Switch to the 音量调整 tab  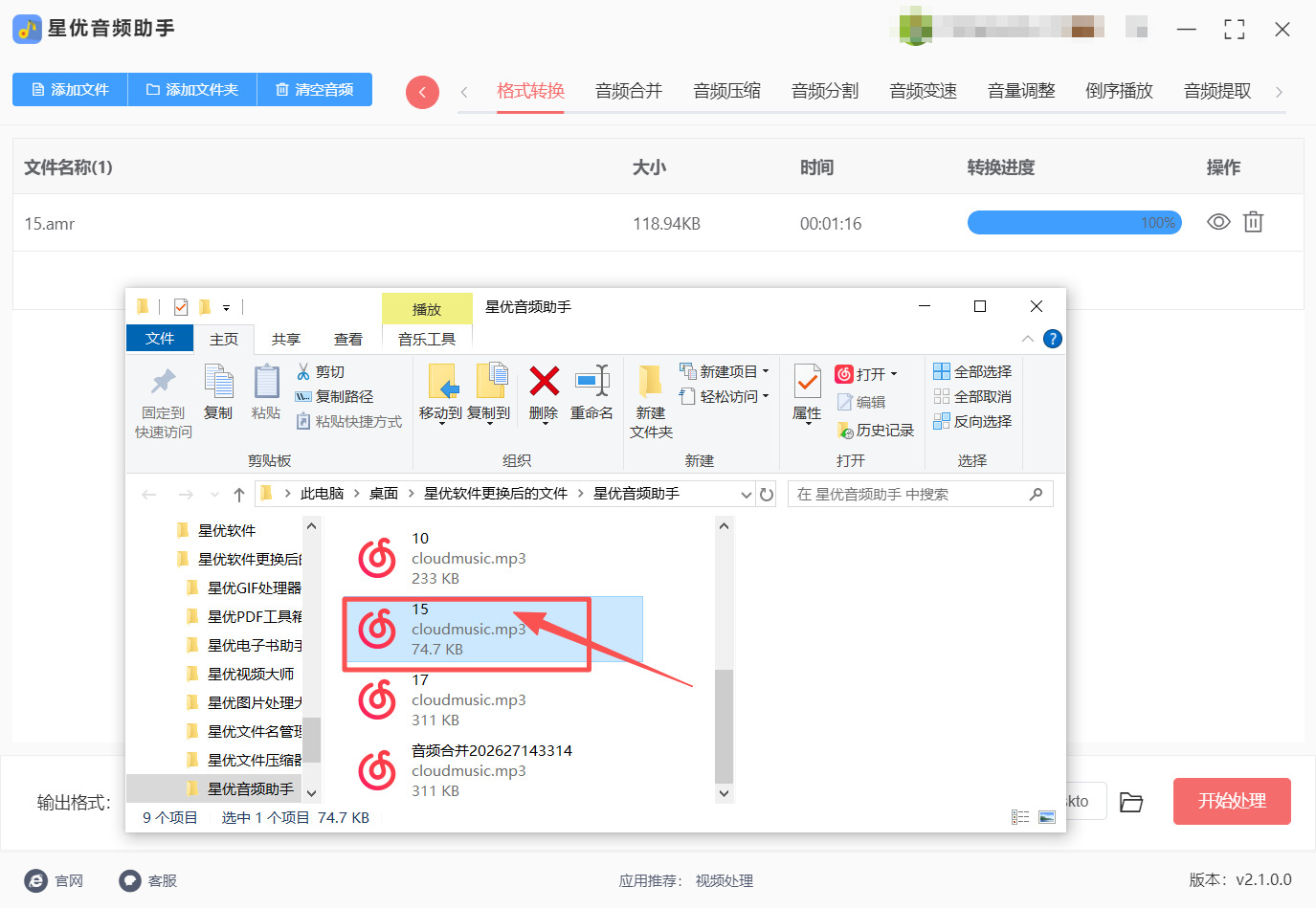[1021, 91]
